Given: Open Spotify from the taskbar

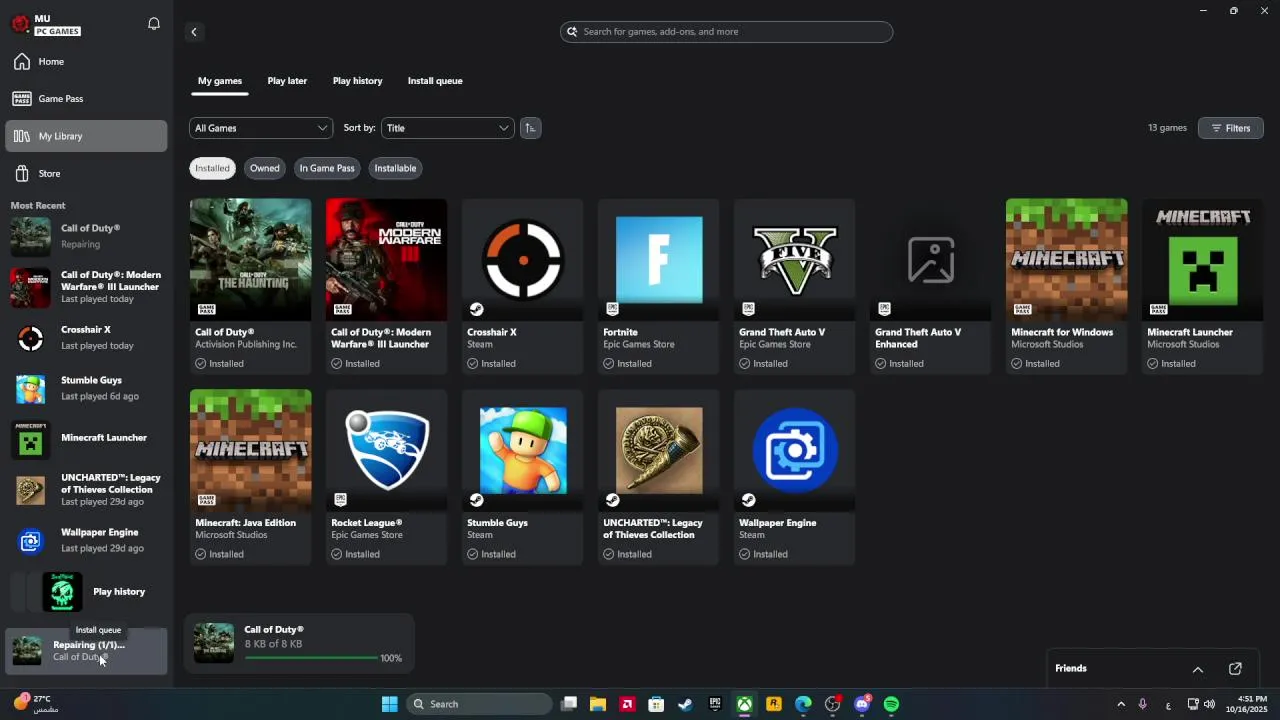Looking at the screenshot, I should (891, 704).
